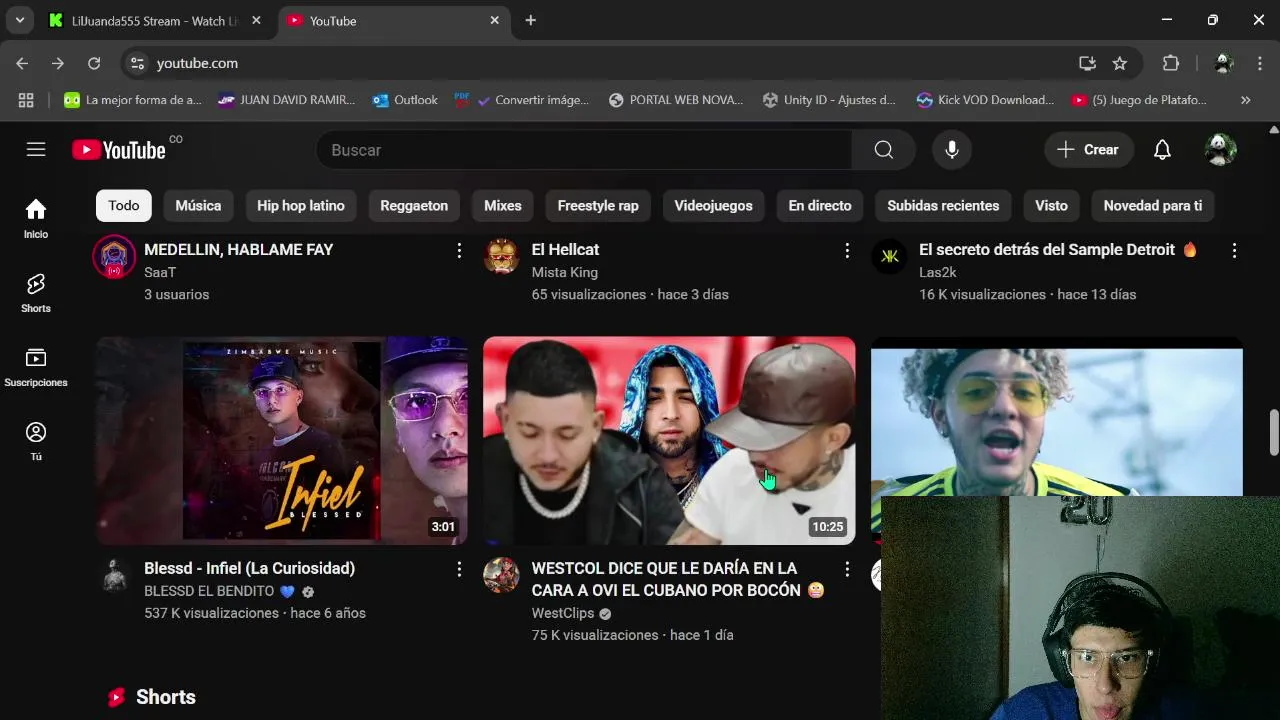Bookmark this page with star icon
Viewport: 1280px width, 720px height.
click(x=1120, y=63)
